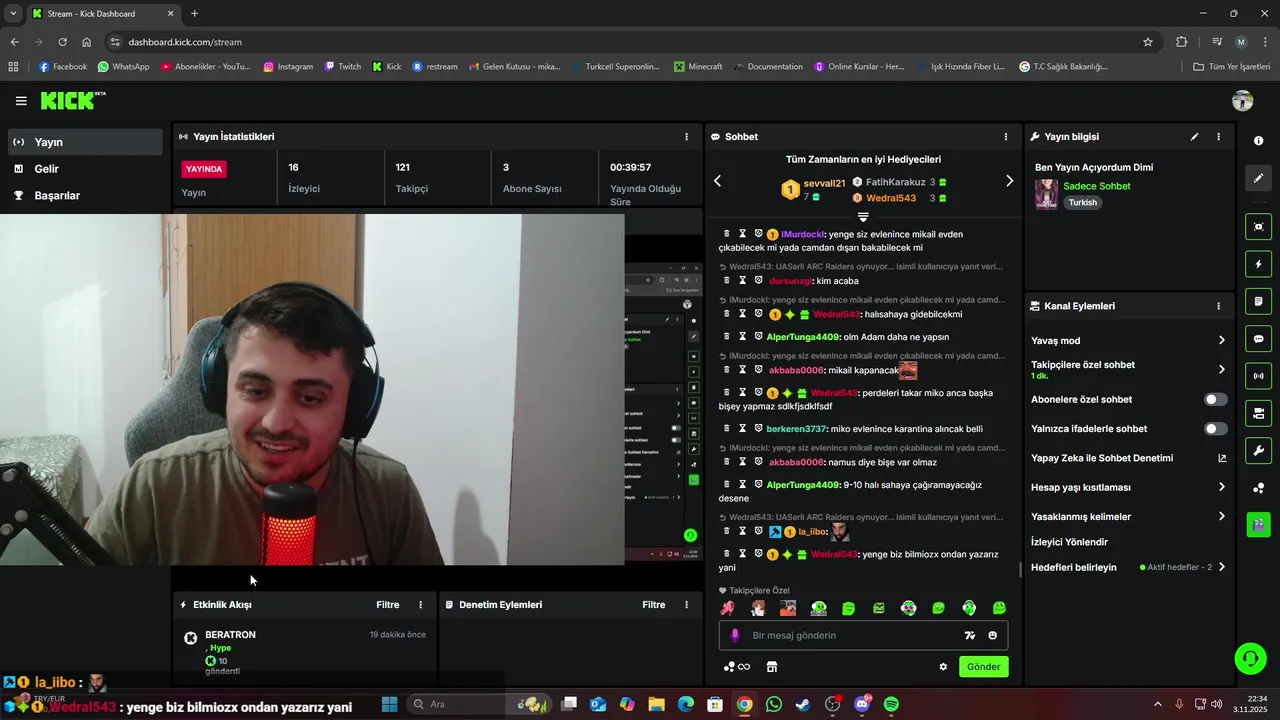Expand Yavaş mod settings
The height and width of the screenshot is (720, 1280).
[x=1128, y=340]
